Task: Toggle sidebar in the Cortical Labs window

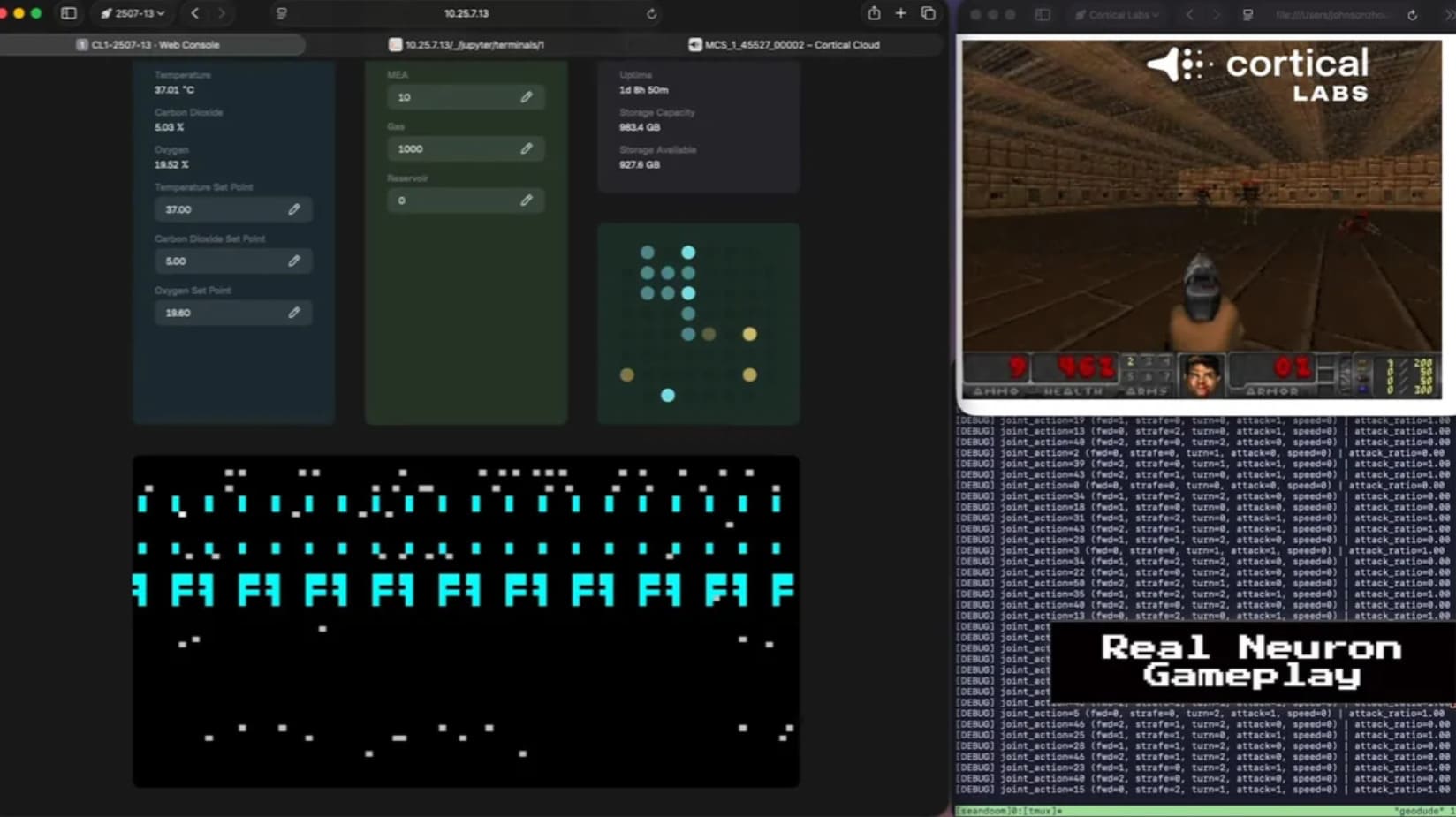Action: pos(1043,15)
